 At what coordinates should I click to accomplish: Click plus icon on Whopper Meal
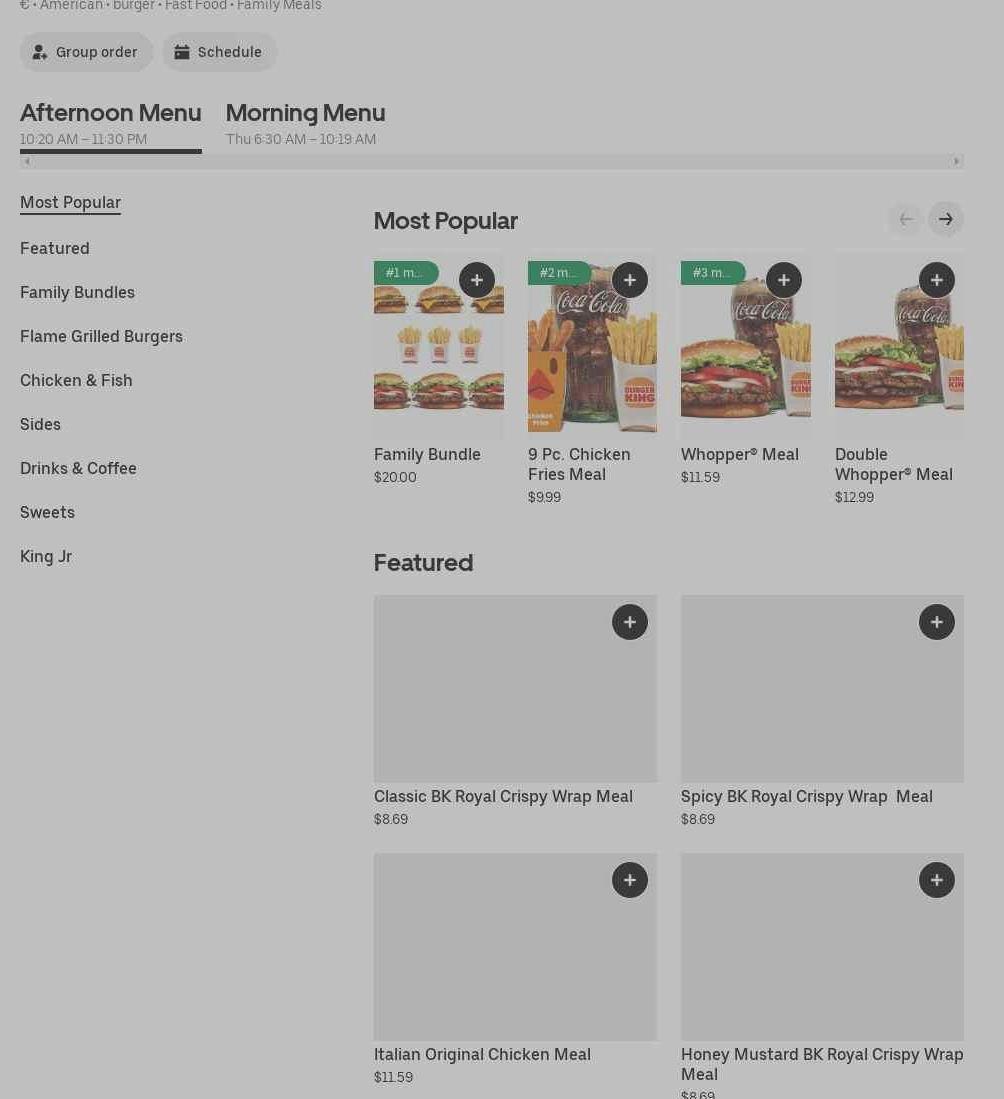tap(783, 280)
